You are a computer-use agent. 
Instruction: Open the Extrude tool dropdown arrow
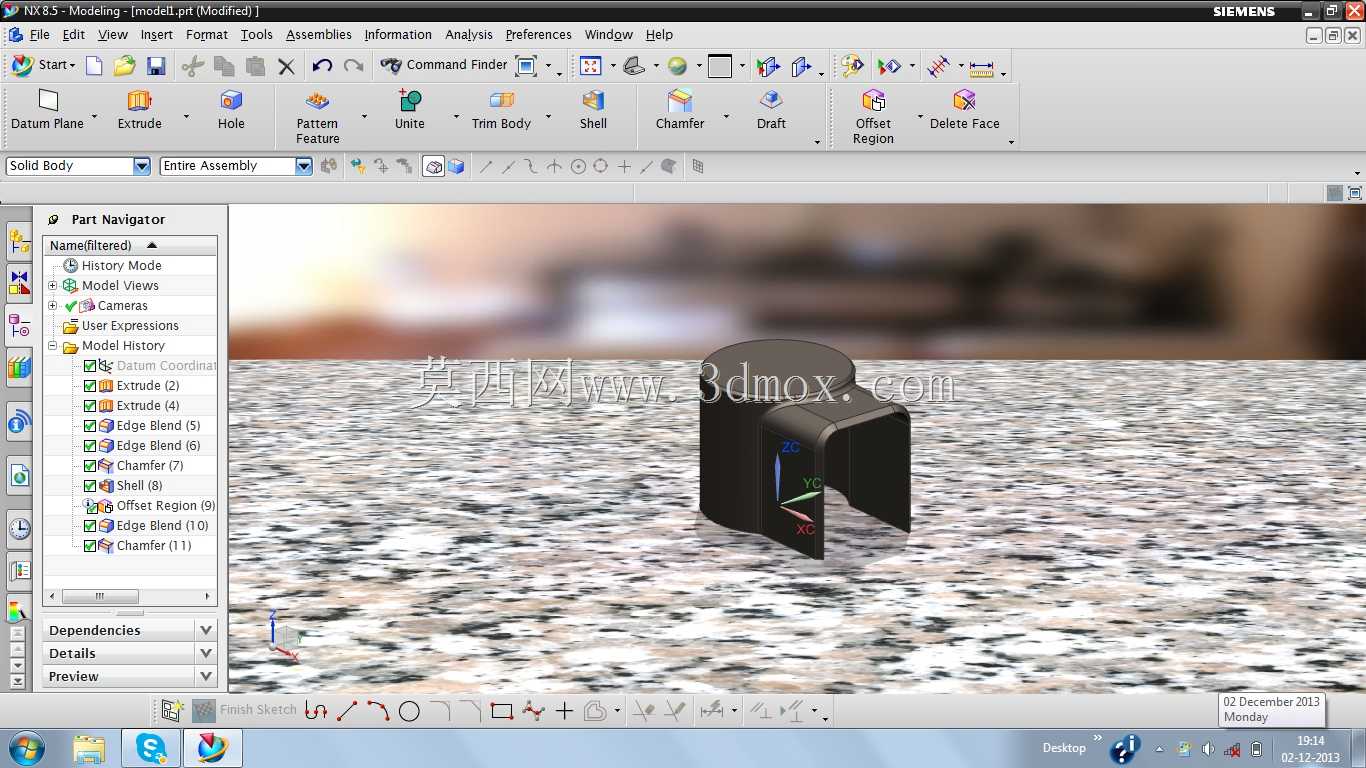[186, 117]
